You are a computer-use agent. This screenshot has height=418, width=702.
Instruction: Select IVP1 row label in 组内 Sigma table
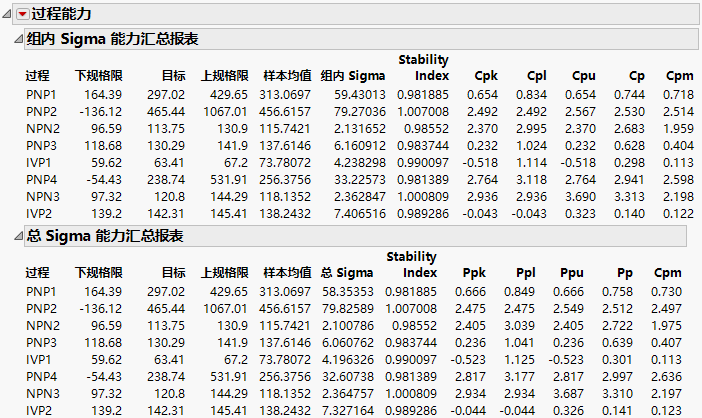pos(39,163)
